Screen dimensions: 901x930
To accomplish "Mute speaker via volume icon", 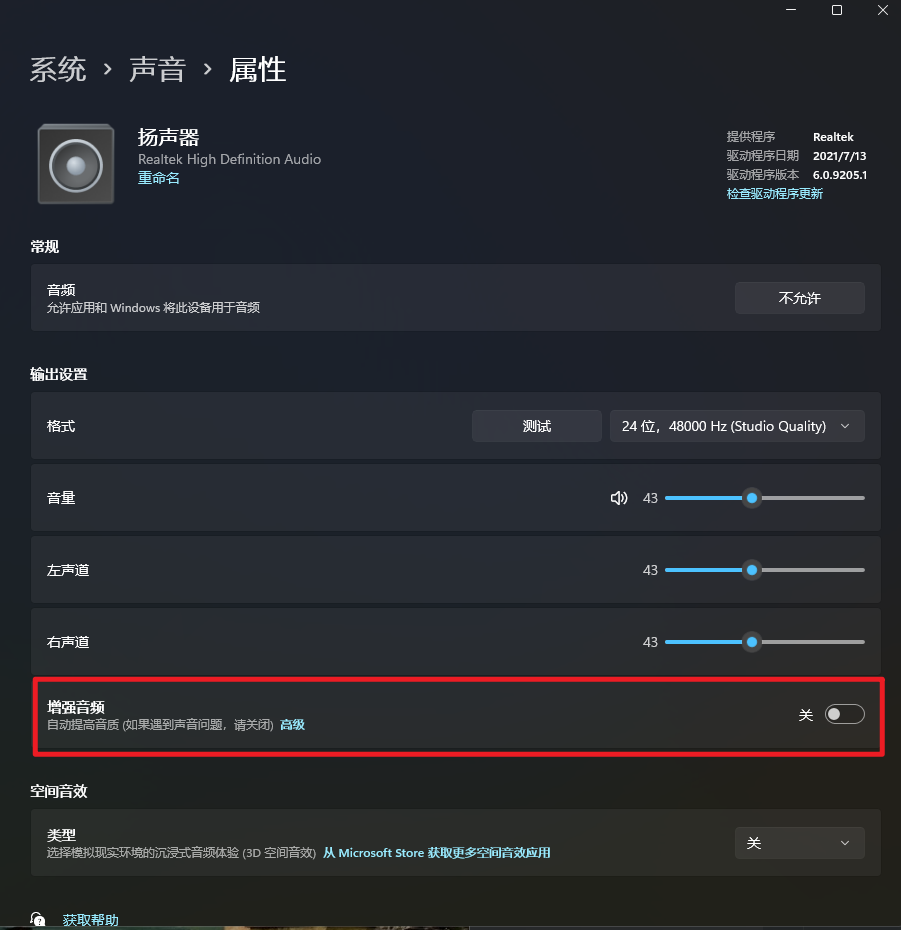I will tap(619, 498).
